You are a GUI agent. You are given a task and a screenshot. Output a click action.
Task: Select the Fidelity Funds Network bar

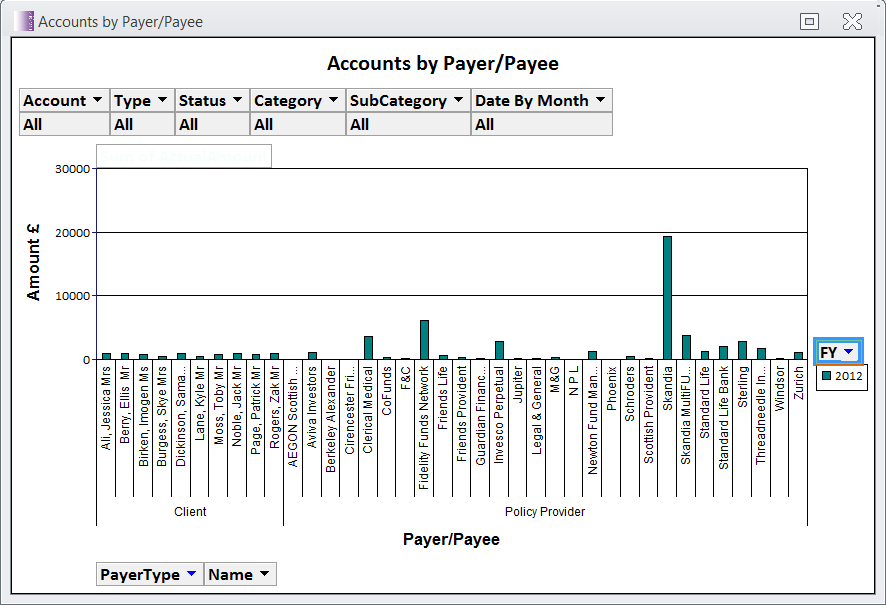[424, 340]
